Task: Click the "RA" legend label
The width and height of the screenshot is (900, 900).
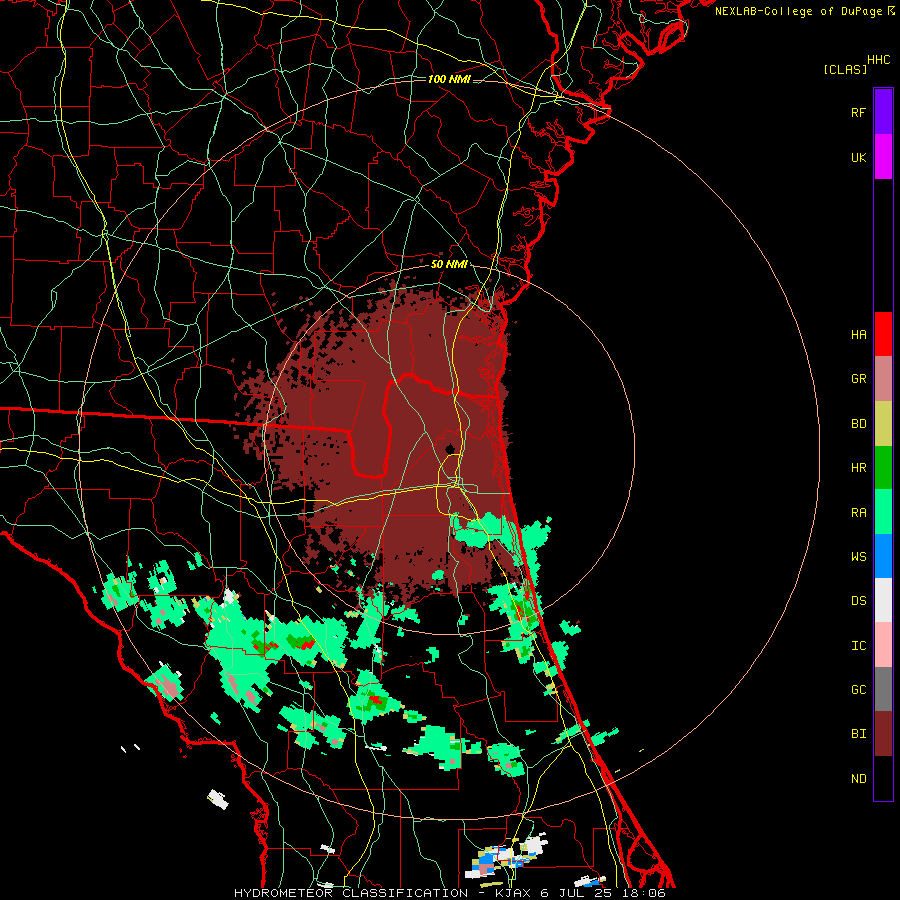Action: pos(858,512)
